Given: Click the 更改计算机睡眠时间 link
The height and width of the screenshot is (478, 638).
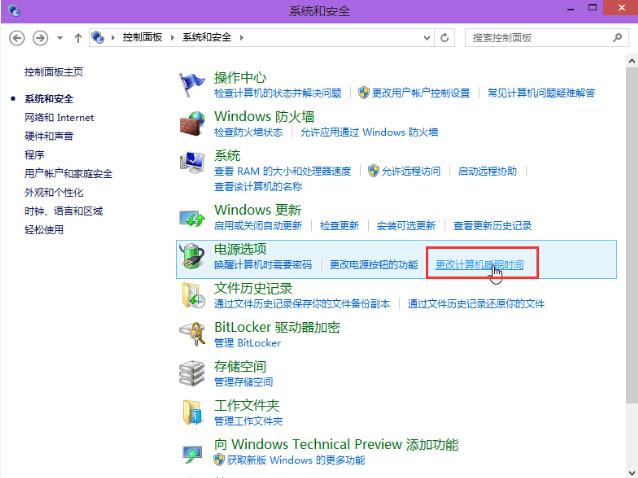Looking at the screenshot, I should click(x=479, y=265).
